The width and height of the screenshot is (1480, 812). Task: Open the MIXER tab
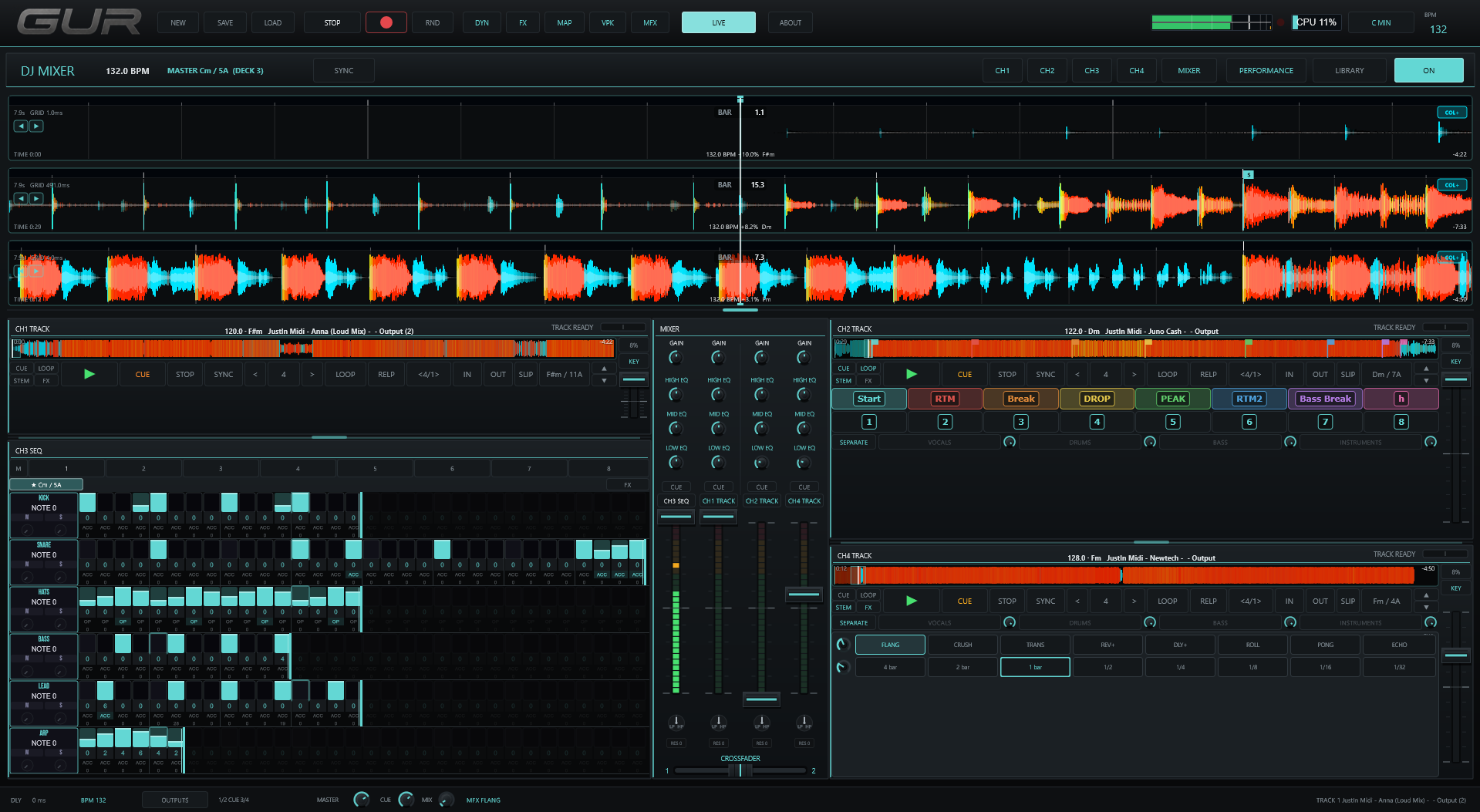pyautogui.click(x=1188, y=70)
